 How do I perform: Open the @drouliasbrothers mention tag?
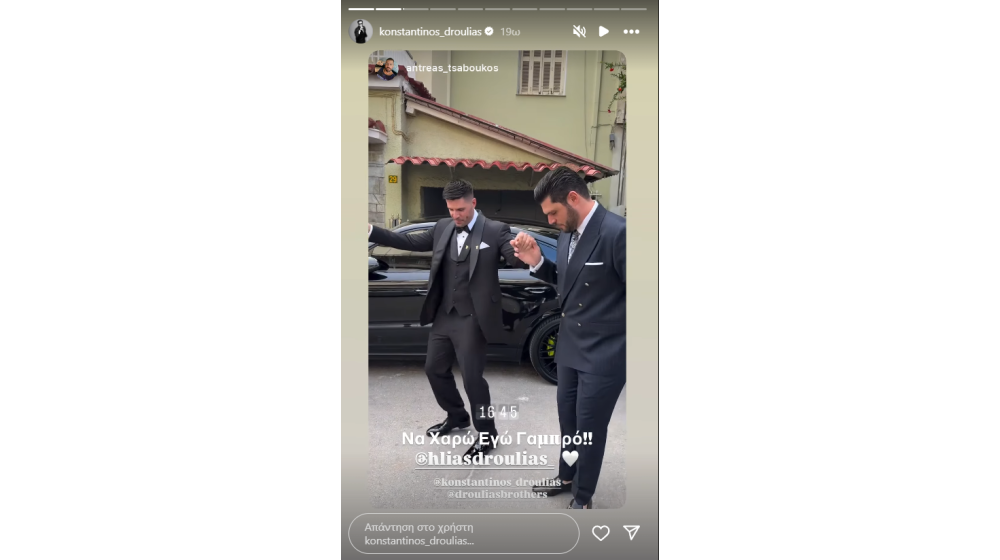point(497,494)
